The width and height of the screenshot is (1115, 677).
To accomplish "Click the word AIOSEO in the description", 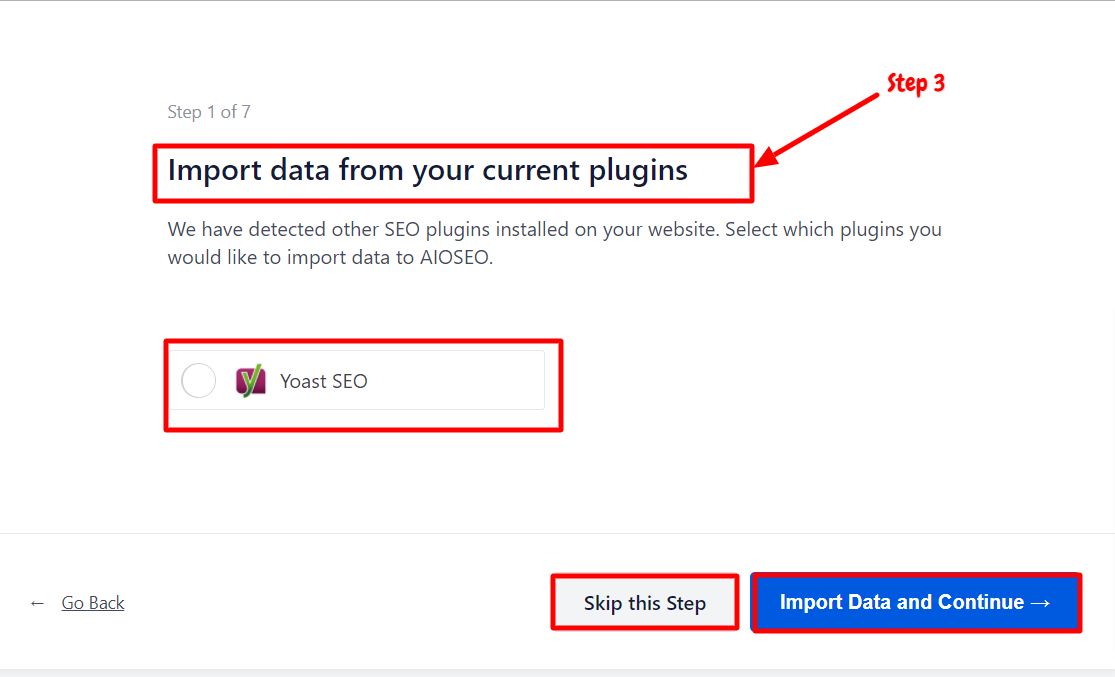I will coord(454,257).
